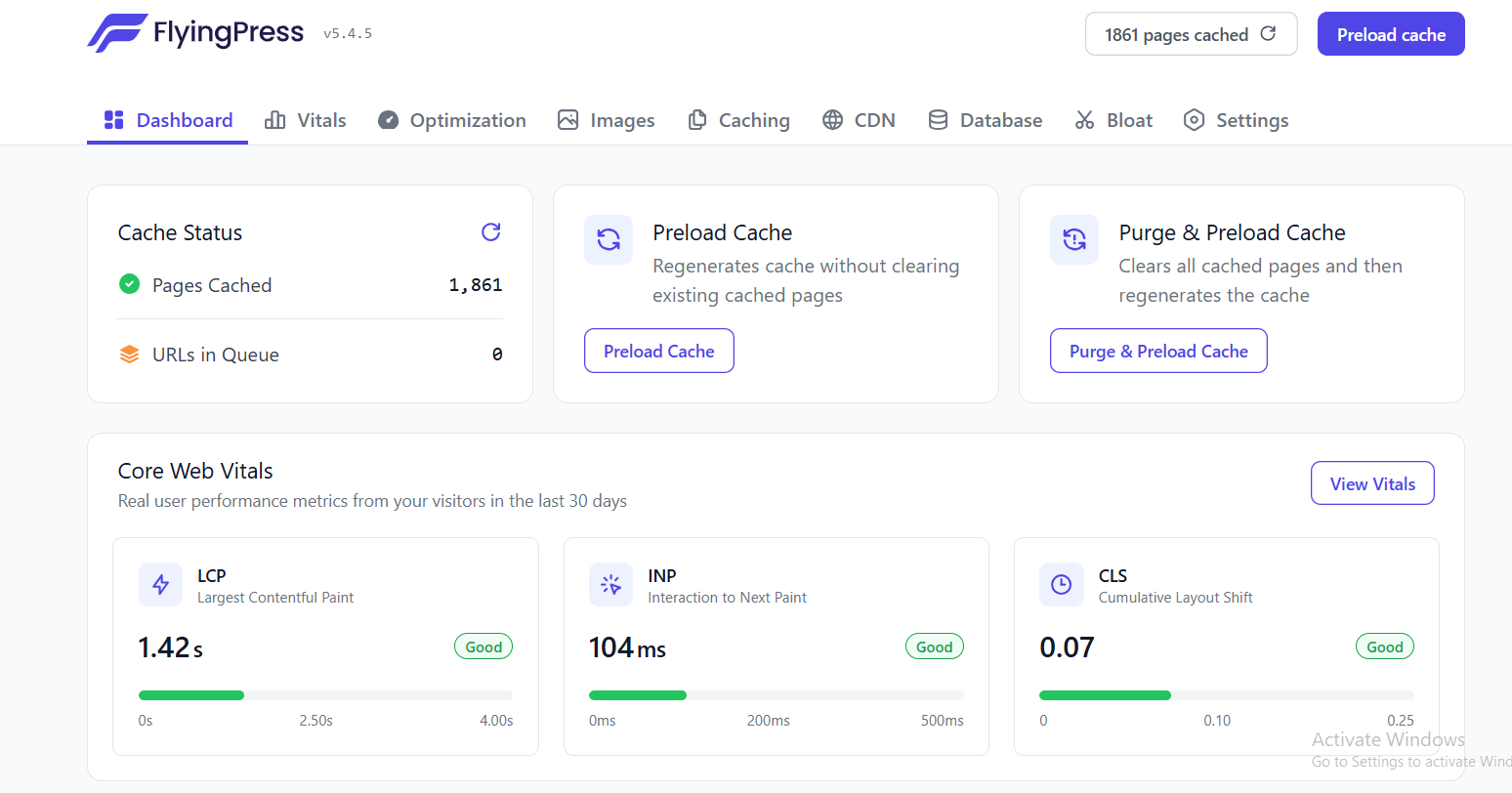Click the CLS green progress bar
Viewport: 1512px width, 793px height.
click(1105, 695)
